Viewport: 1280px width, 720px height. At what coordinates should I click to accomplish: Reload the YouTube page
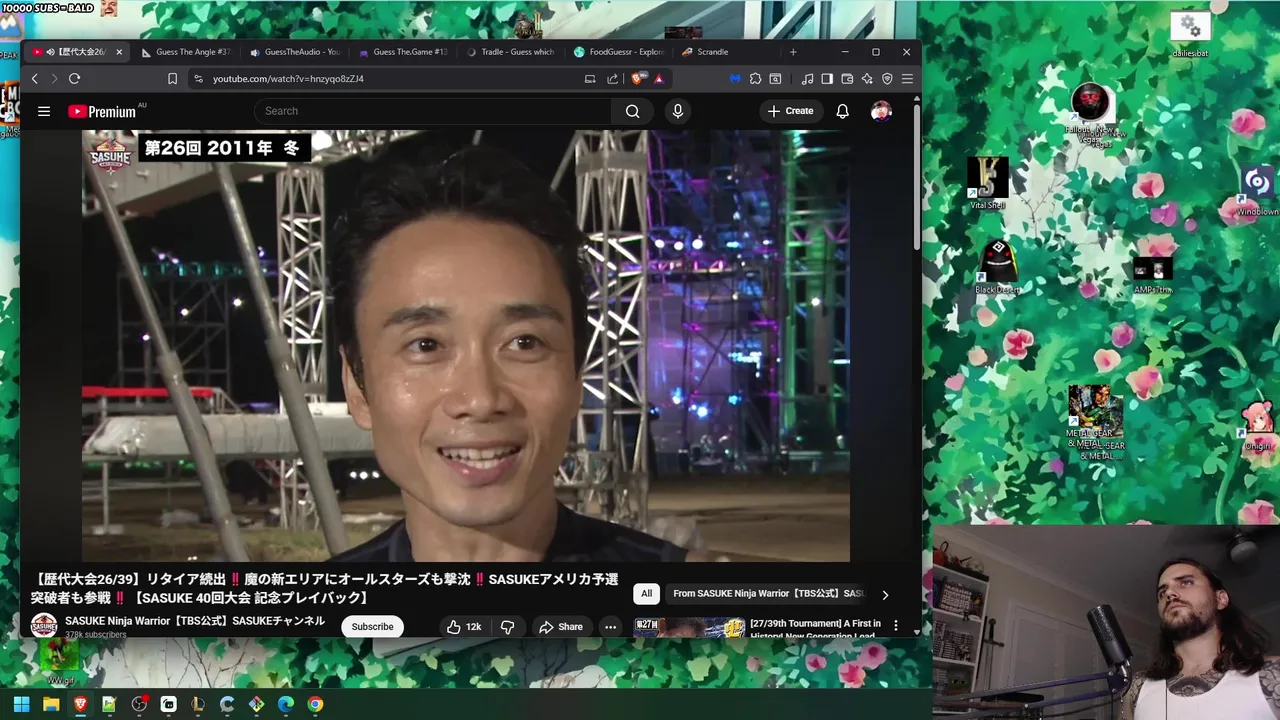point(74,79)
